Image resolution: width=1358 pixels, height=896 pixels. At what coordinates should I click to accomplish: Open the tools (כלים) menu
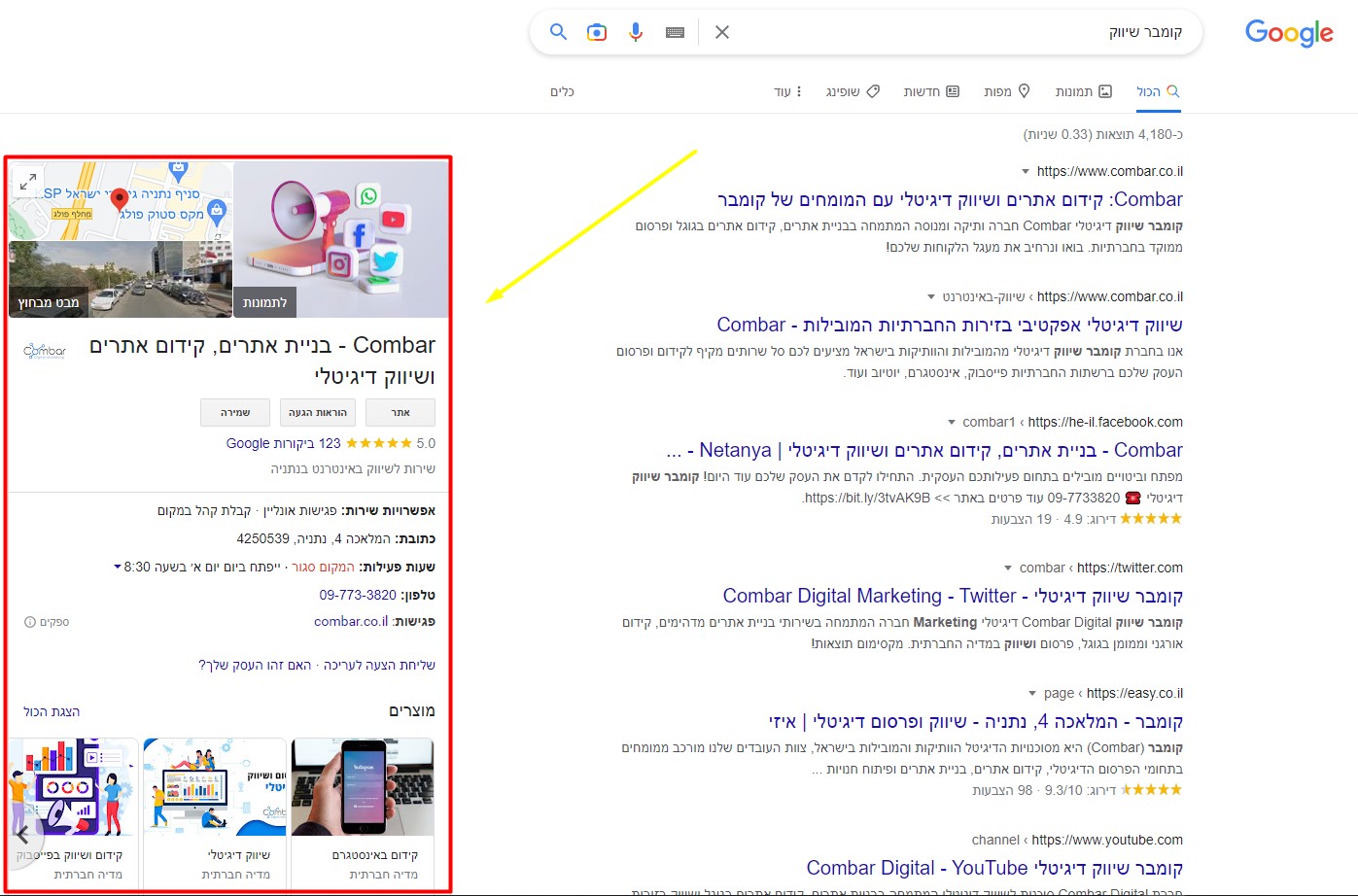(x=562, y=91)
